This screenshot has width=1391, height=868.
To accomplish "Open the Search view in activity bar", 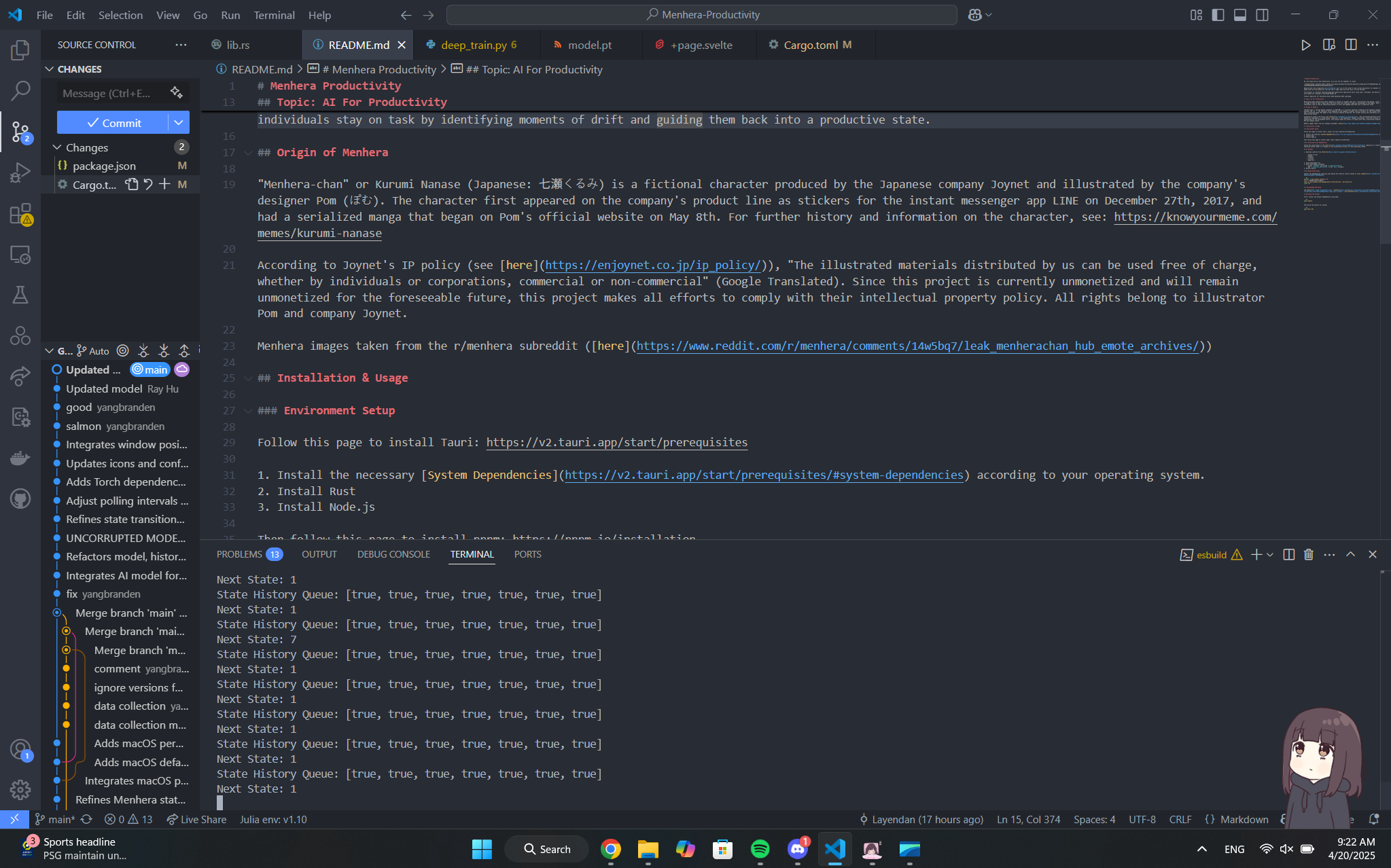I will click(x=20, y=90).
